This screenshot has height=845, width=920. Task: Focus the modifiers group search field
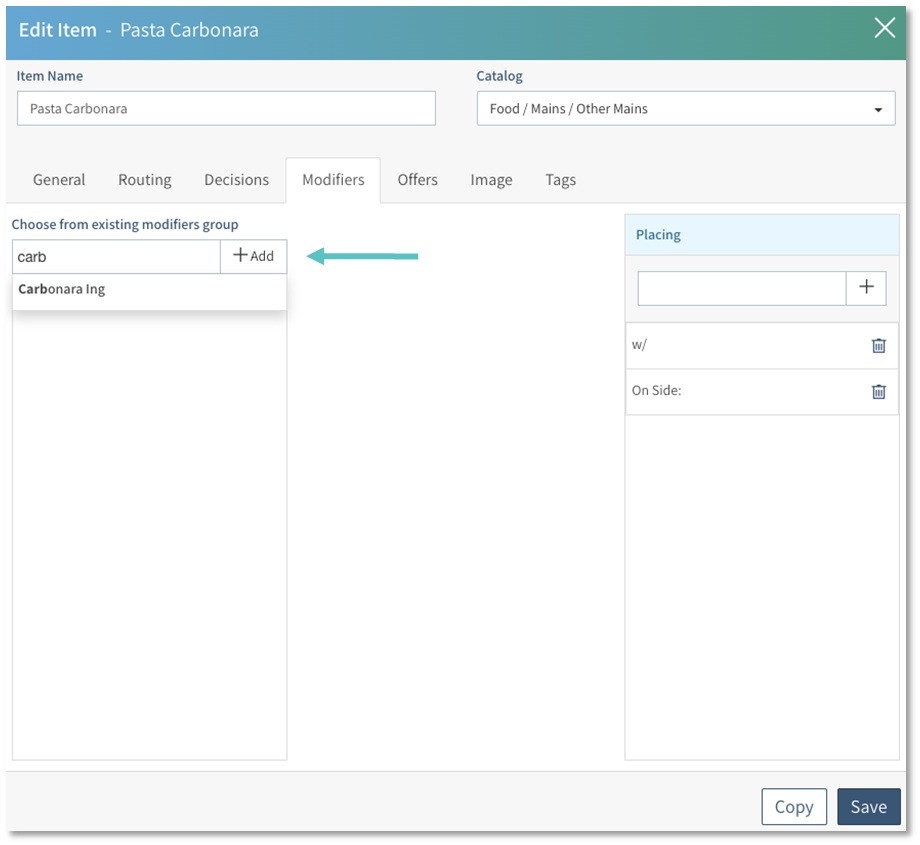coord(116,256)
